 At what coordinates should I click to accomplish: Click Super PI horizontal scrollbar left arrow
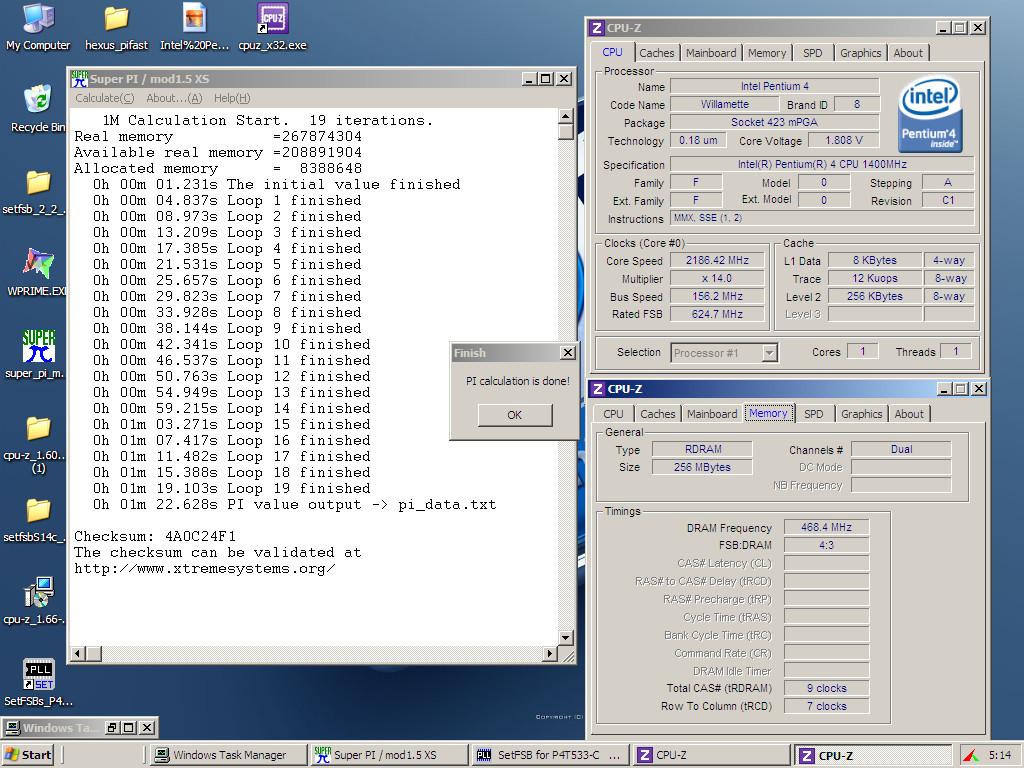click(78, 653)
